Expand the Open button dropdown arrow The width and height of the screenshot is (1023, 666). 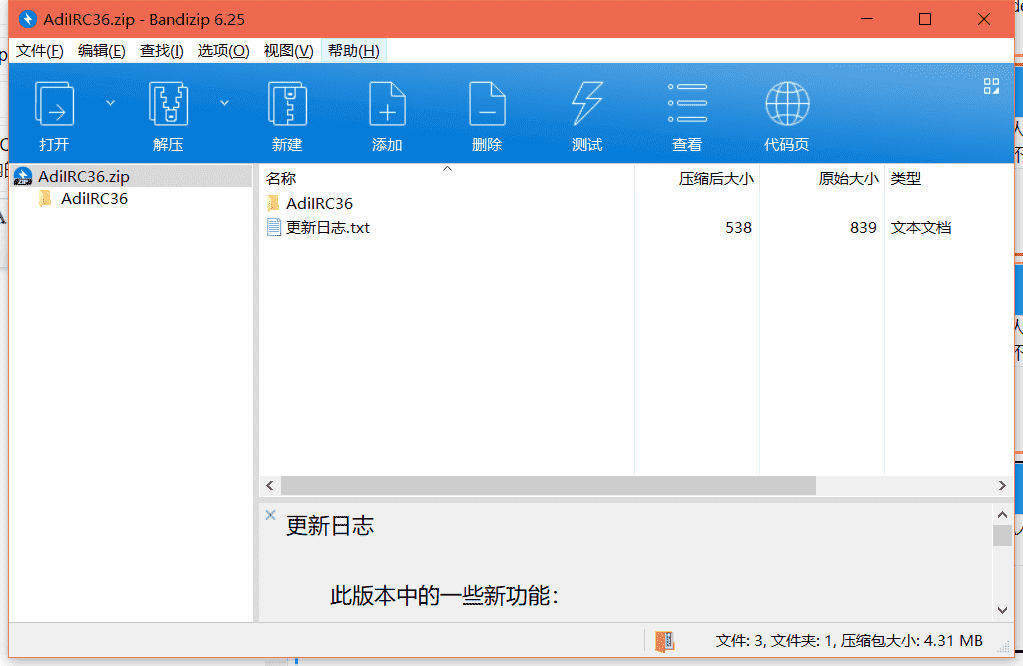coord(110,103)
